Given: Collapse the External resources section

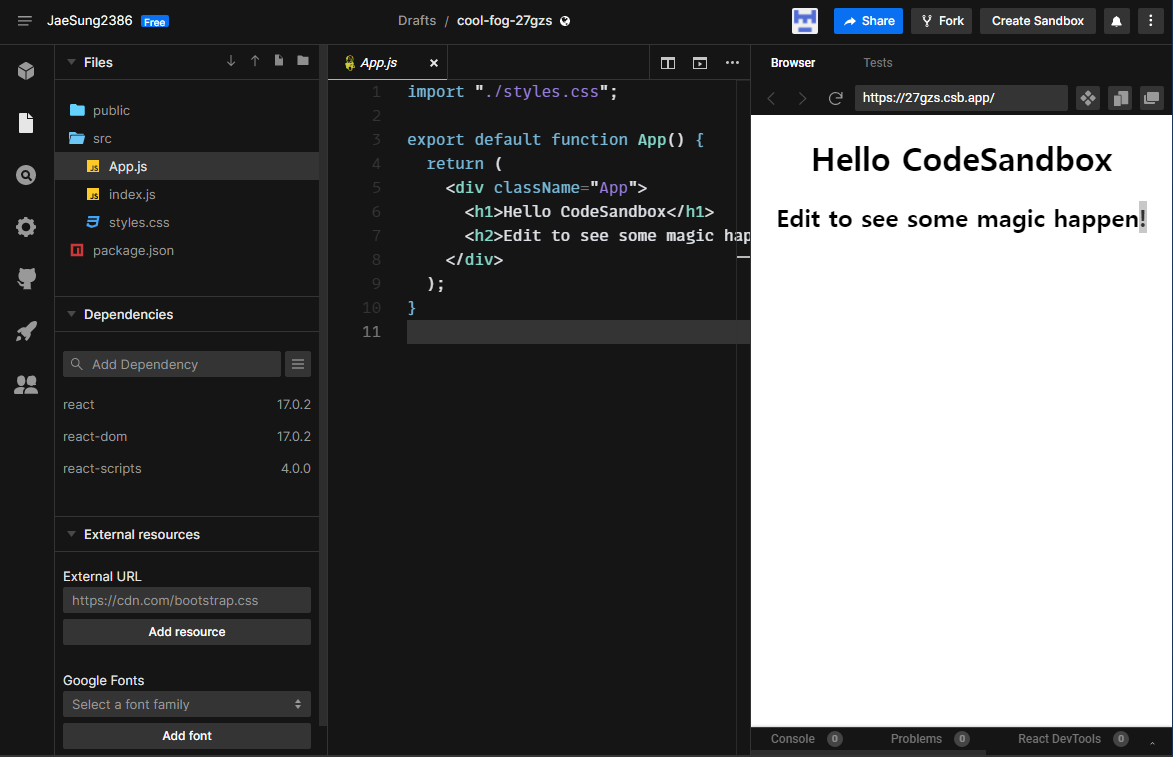Looking at the screenshot, I should coord(70,534).
